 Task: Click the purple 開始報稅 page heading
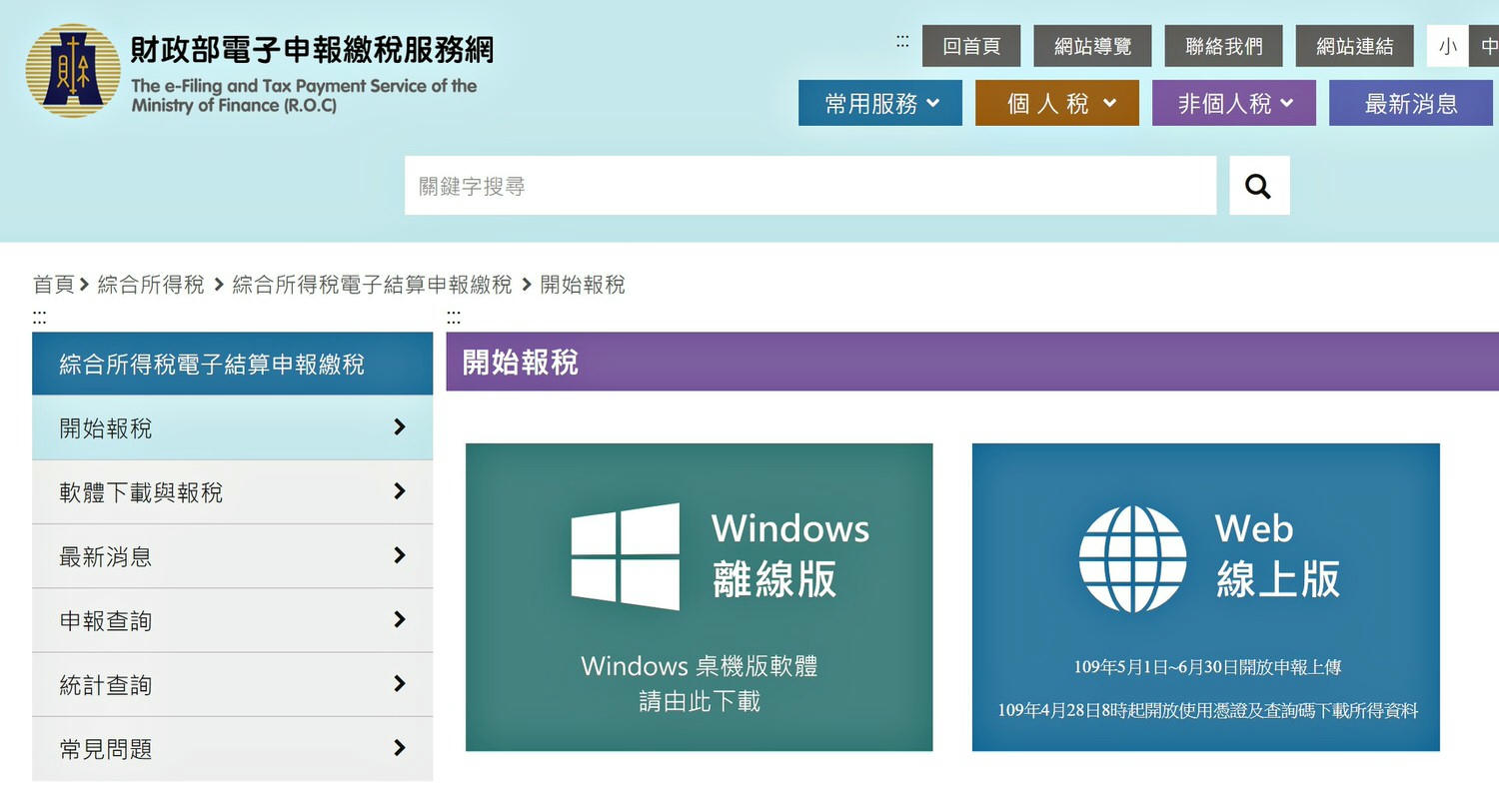(521, 362)
